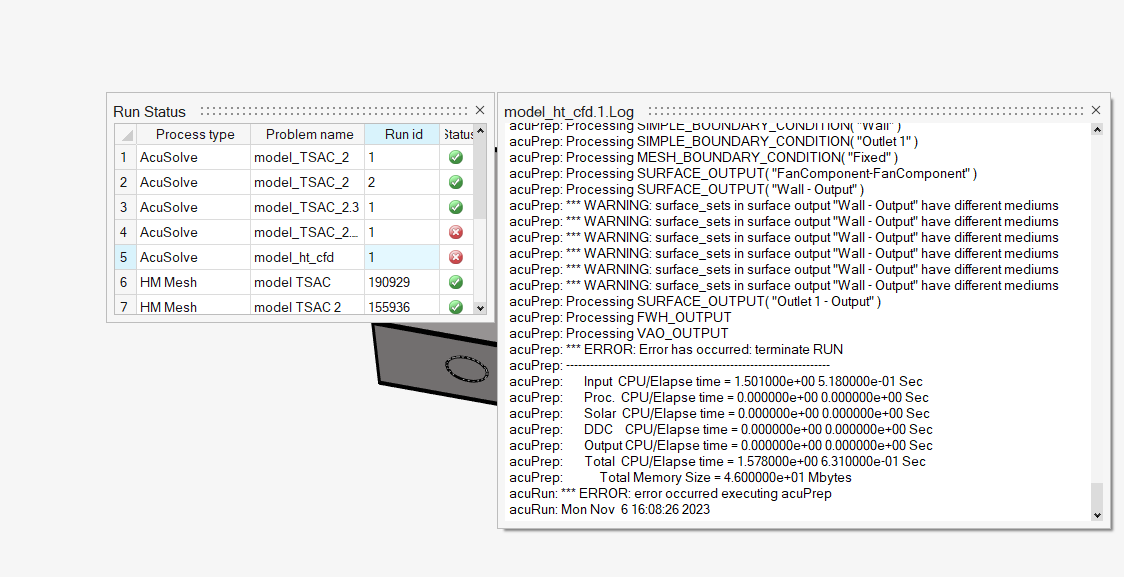Click Run Status table scroll down arrow
Screen dimensions: 1124x577
pos(480,308)
